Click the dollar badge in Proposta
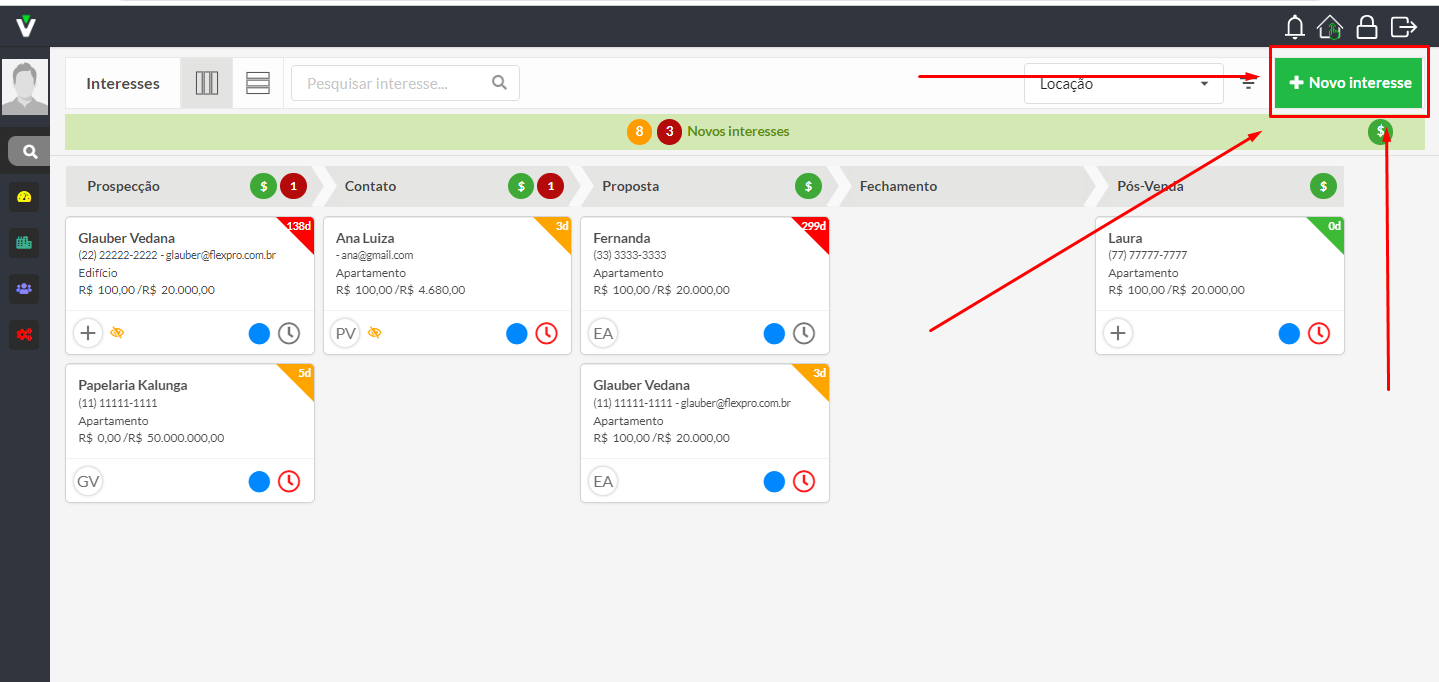Viewport: 1439px width, 682px height. pos(808,186)
